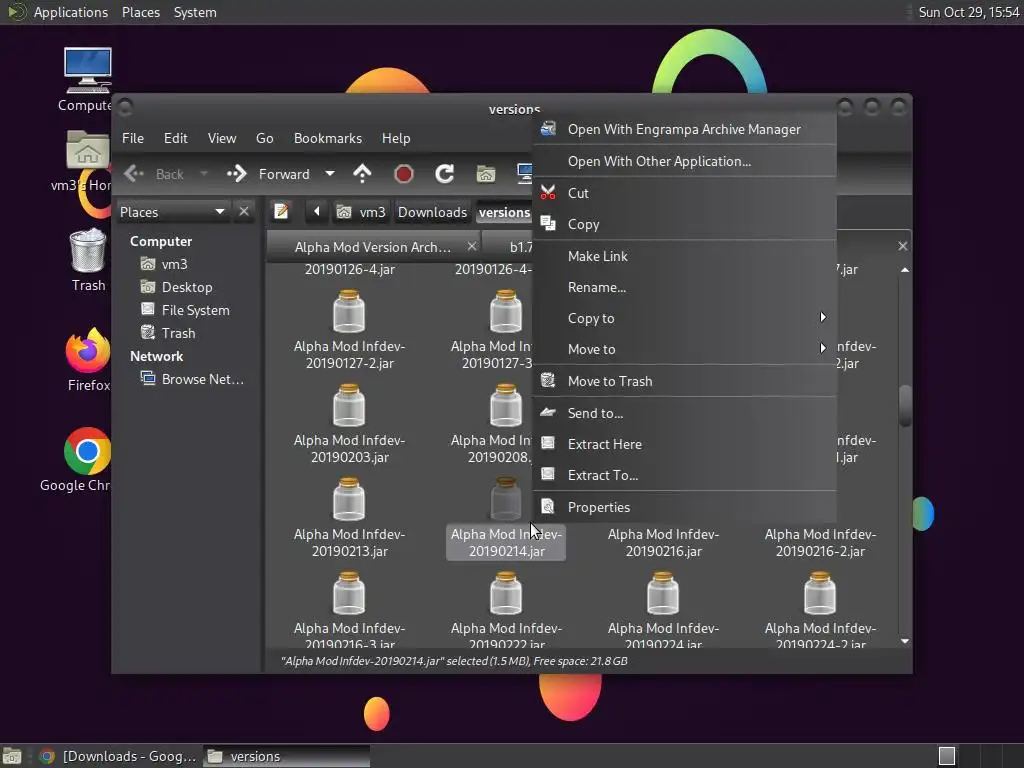Choose Send to in the context menu
This screenshot has height=768, width=1024.
pyautogui.click(x=684, y=413)
